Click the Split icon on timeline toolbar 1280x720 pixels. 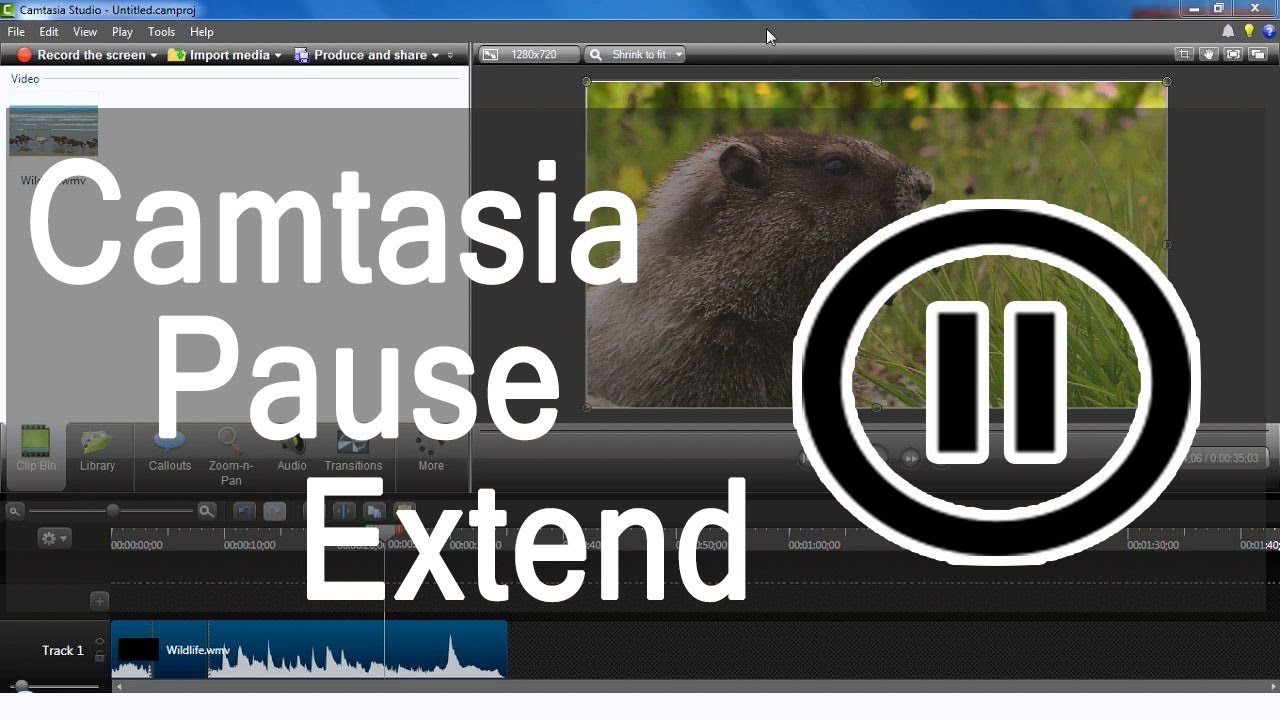point(343,511)
